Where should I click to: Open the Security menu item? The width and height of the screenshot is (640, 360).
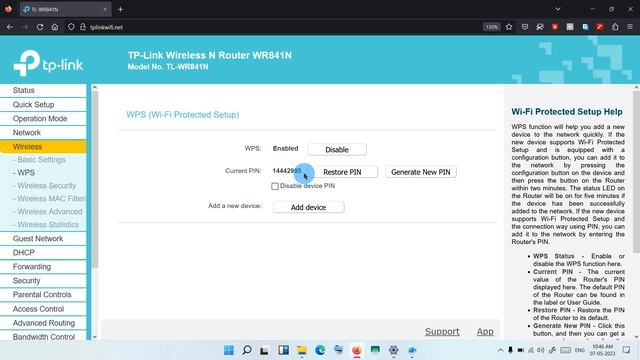(x=43, y=280)
